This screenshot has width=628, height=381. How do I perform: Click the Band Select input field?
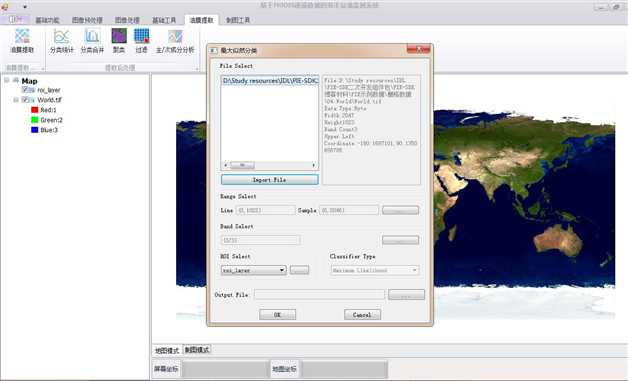pyautogui.click(x=260, y=240)
